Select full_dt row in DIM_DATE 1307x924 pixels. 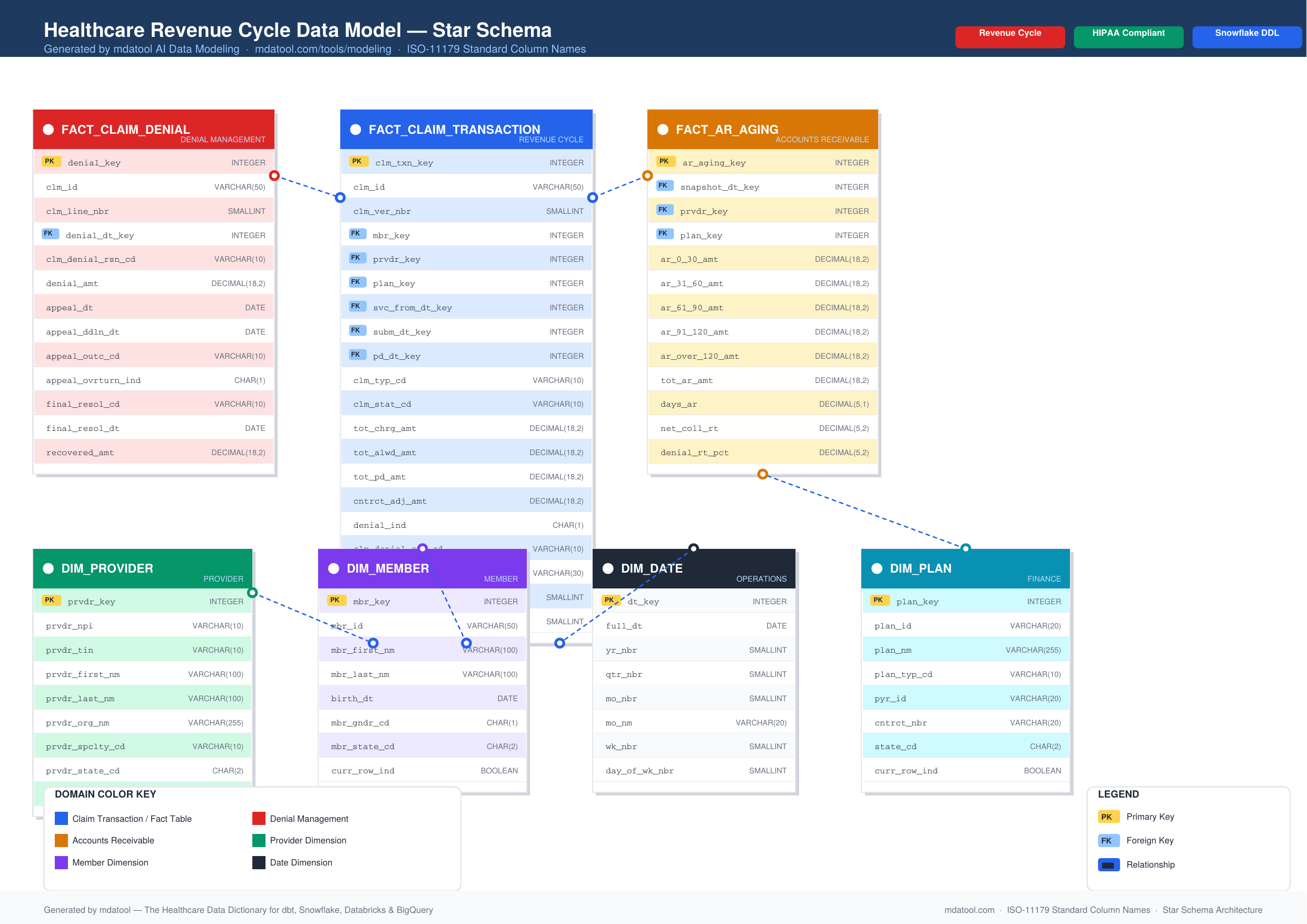pyautogui.click(x=694, y=626)
